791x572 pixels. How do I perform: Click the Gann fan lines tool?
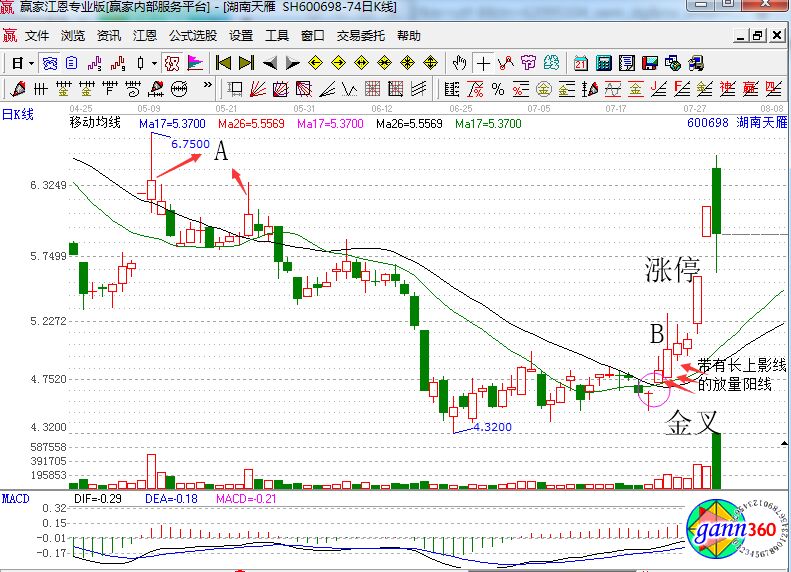click(x=259, y=88)
